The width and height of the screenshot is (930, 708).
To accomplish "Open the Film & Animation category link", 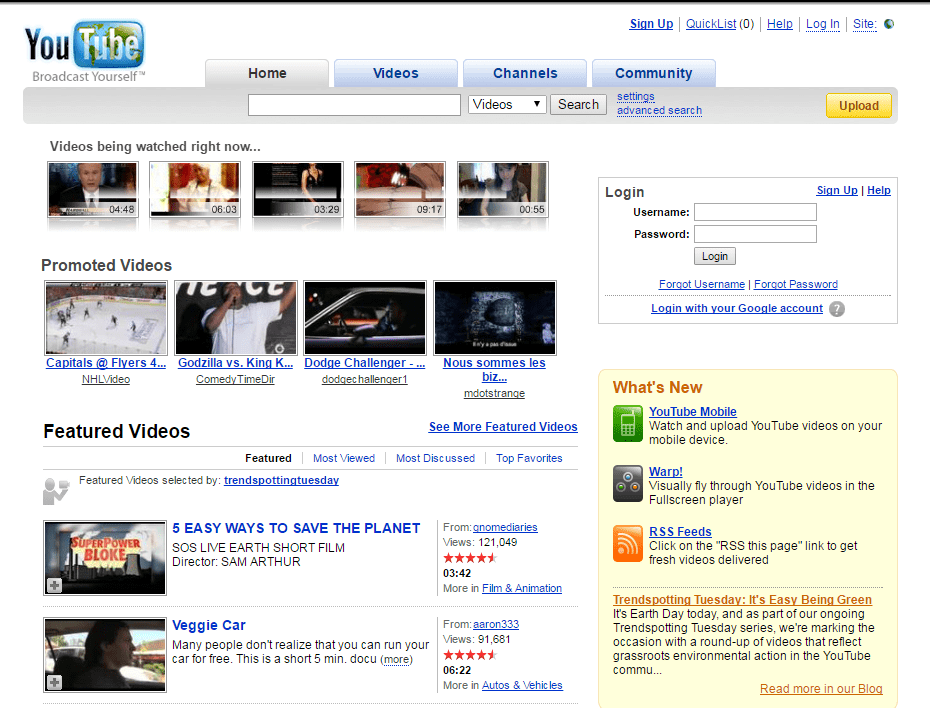I will pos(522,588).
